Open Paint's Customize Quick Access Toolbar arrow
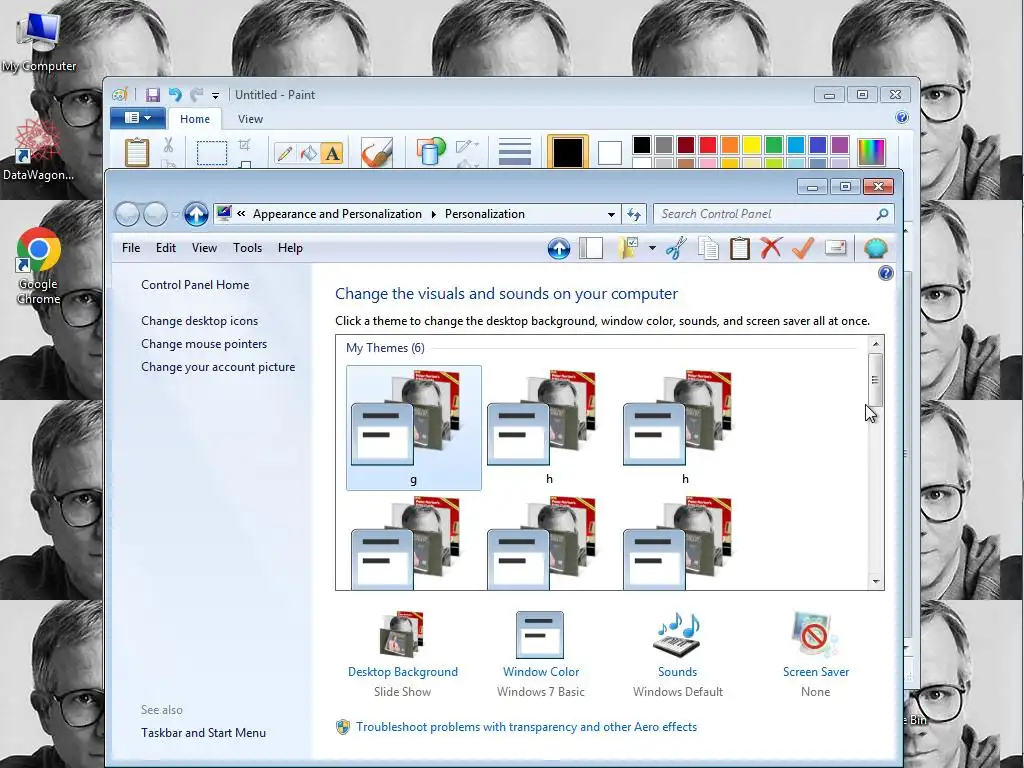1024x768 pixels. coord(215,96)
